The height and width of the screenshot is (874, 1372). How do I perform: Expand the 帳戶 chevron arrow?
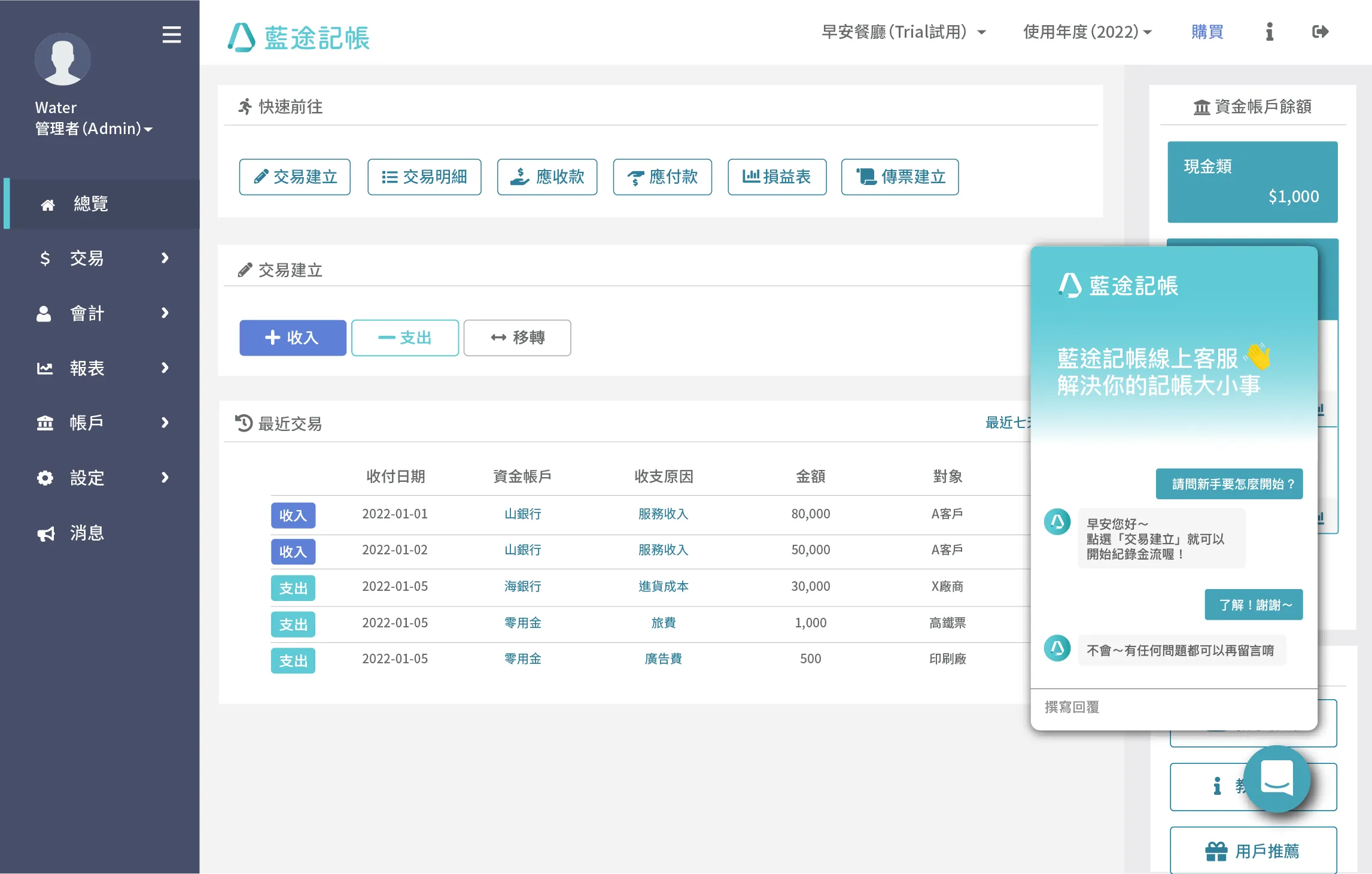pos(165,423)
